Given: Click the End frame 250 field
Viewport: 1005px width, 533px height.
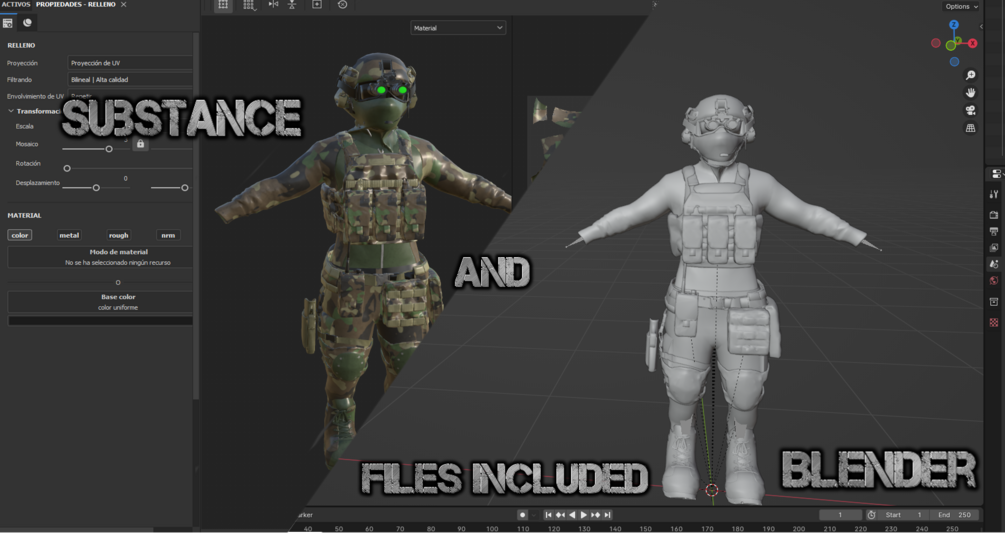Looking at the screenshot, I should coord(954,514).
